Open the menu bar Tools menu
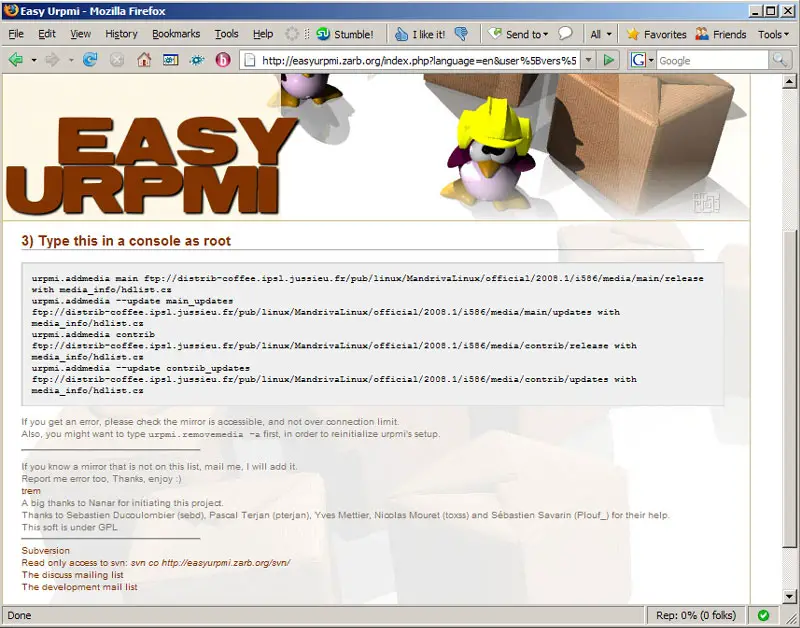 coord(226,34)
